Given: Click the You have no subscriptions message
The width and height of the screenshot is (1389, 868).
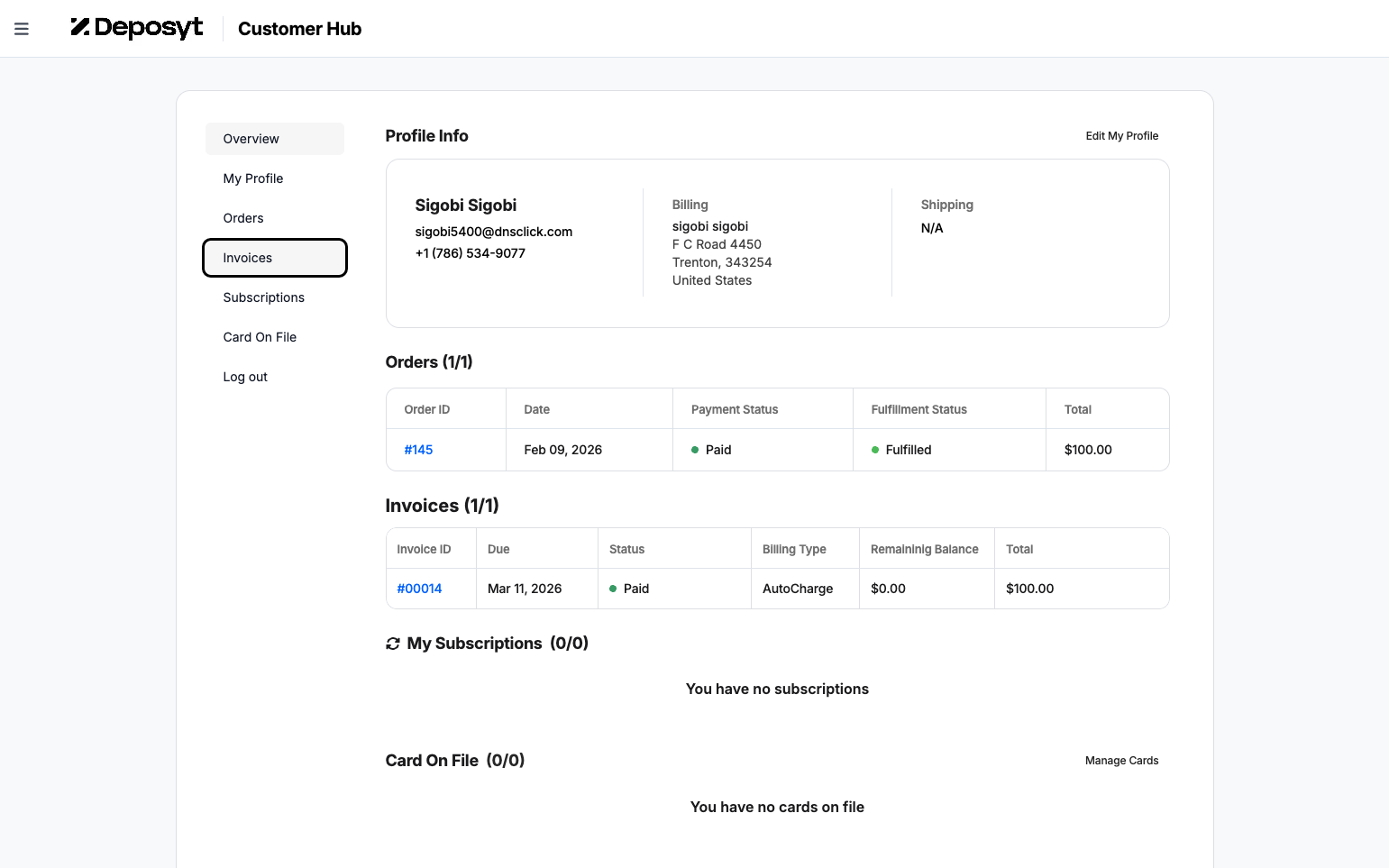Looking at the screenshot, I should (777, 689).
